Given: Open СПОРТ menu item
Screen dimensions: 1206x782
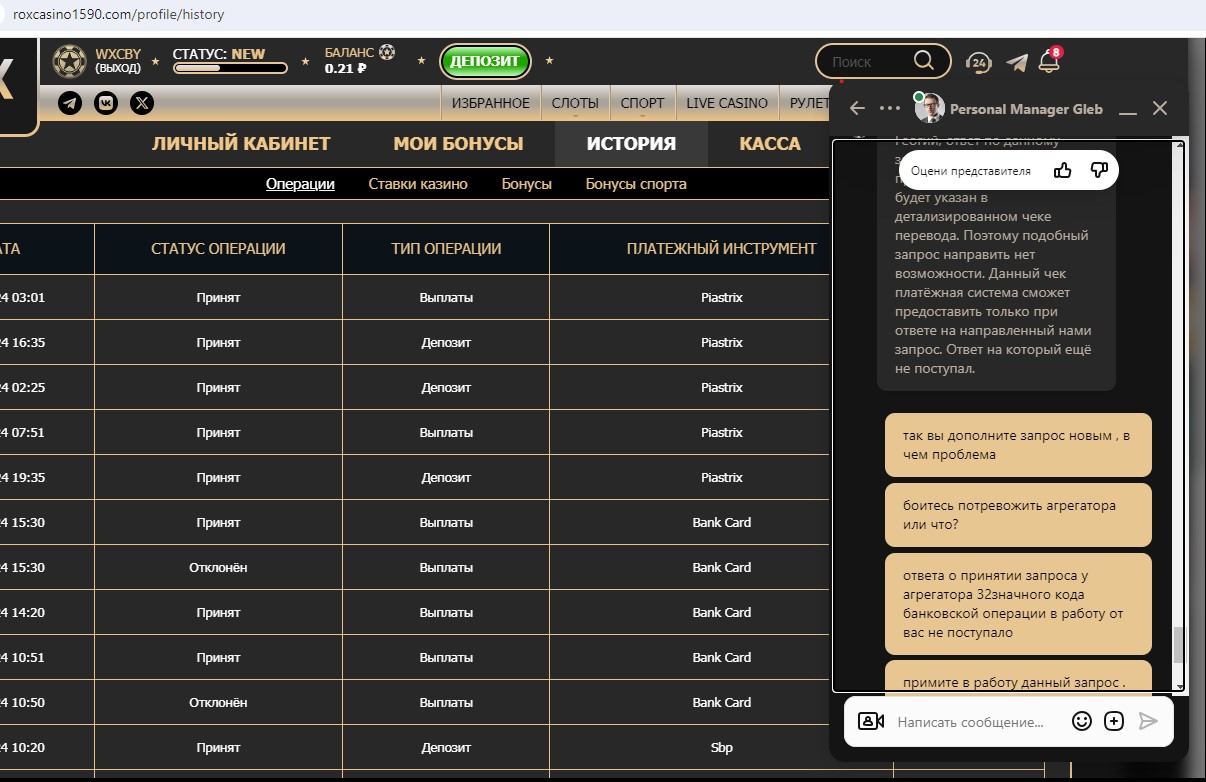Looking at the screenshot, I should [642, 103].
